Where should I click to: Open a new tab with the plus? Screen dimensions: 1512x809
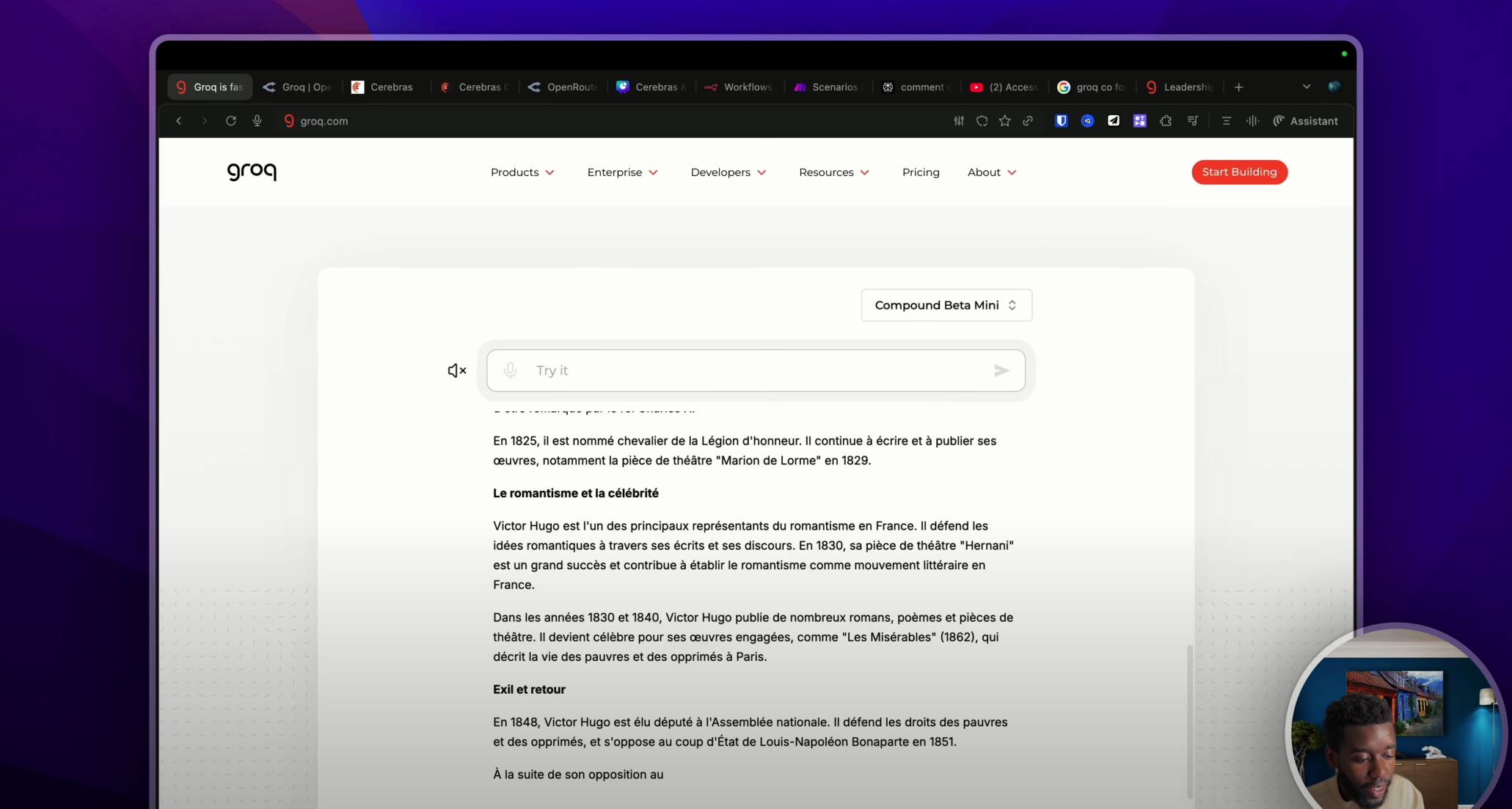(1238, 87)
